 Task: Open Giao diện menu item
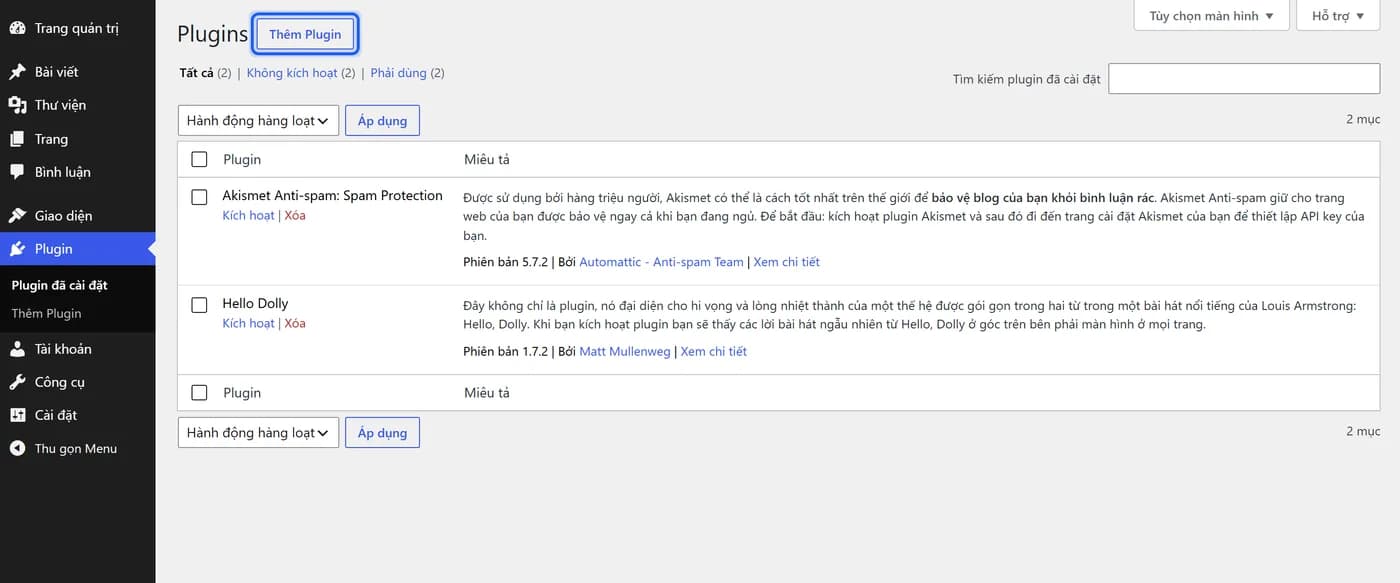tap(78, 216)
